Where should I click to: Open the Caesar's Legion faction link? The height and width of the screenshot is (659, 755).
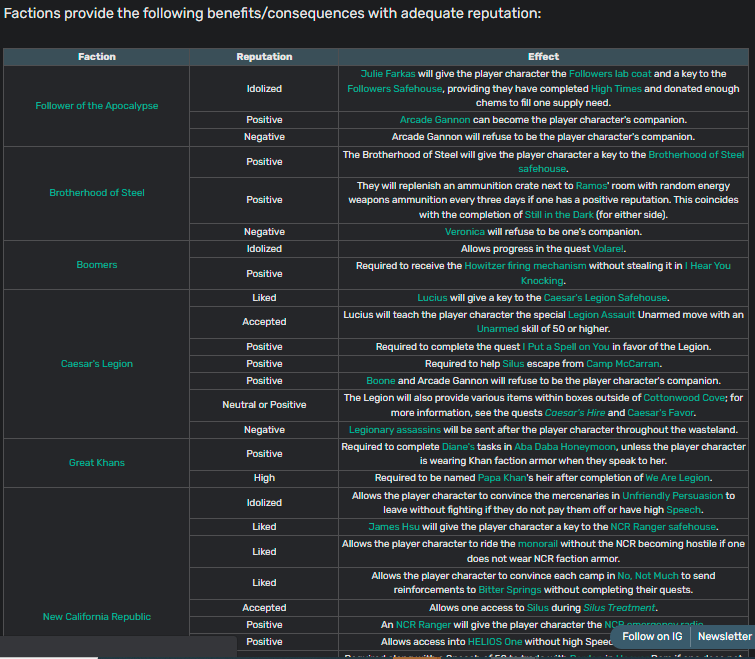pos(96,364)
